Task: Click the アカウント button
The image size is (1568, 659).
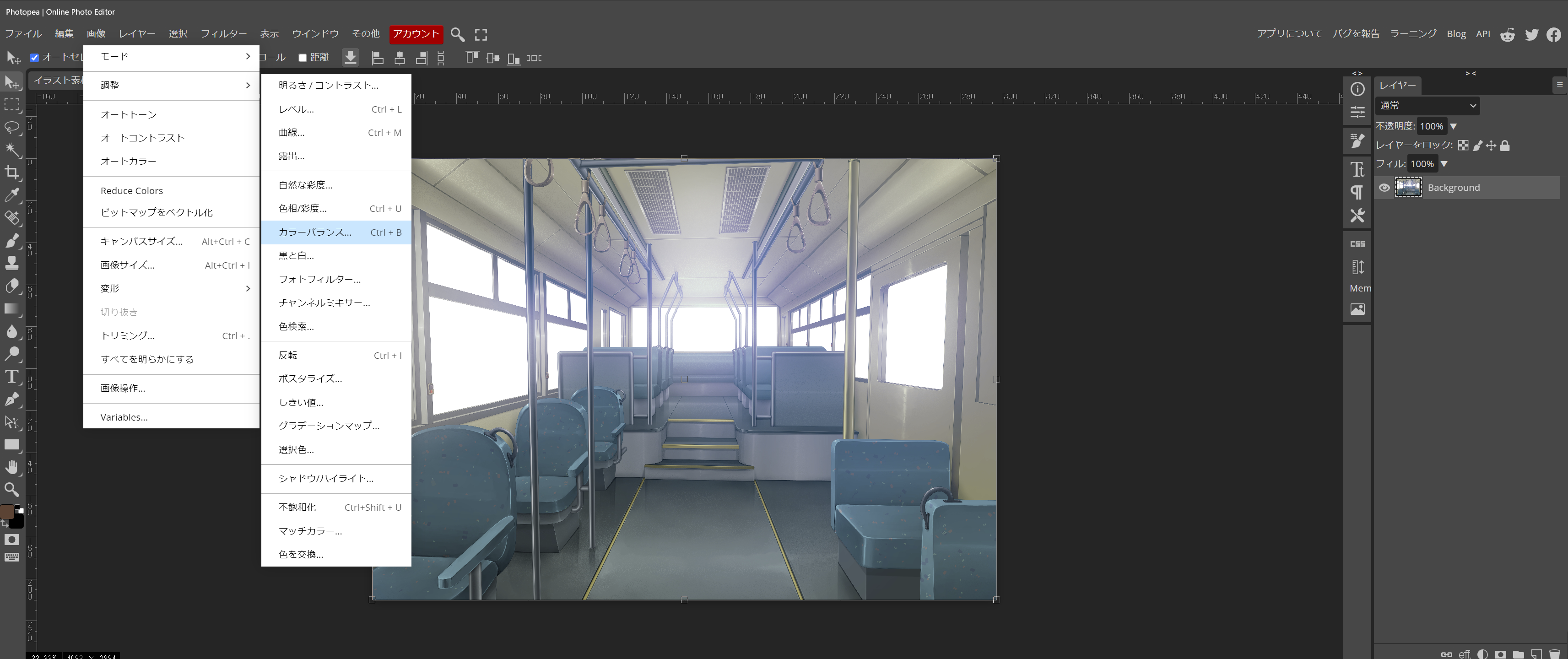Action: pos(416,34)
